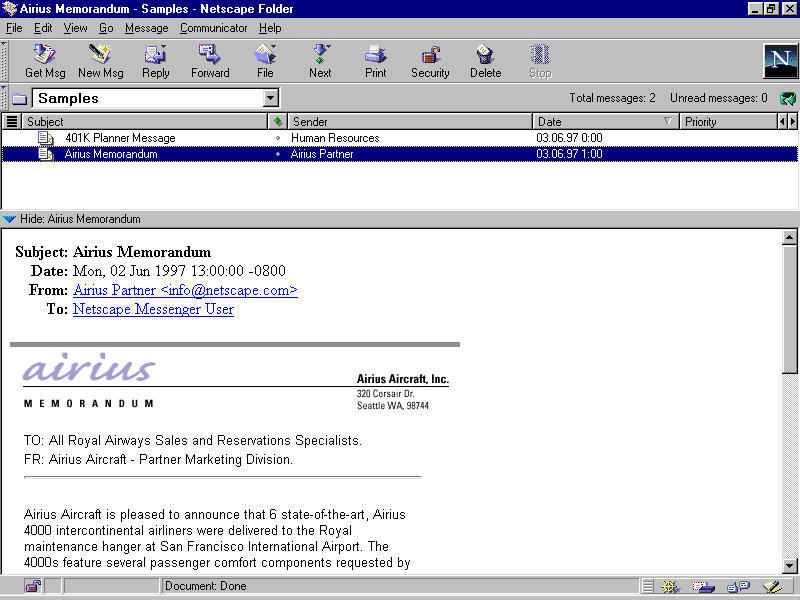The height and width of the screenshot is (600, 800).
Task: Click the Total messages: 2 text
Action: click(x=612, y=98)
